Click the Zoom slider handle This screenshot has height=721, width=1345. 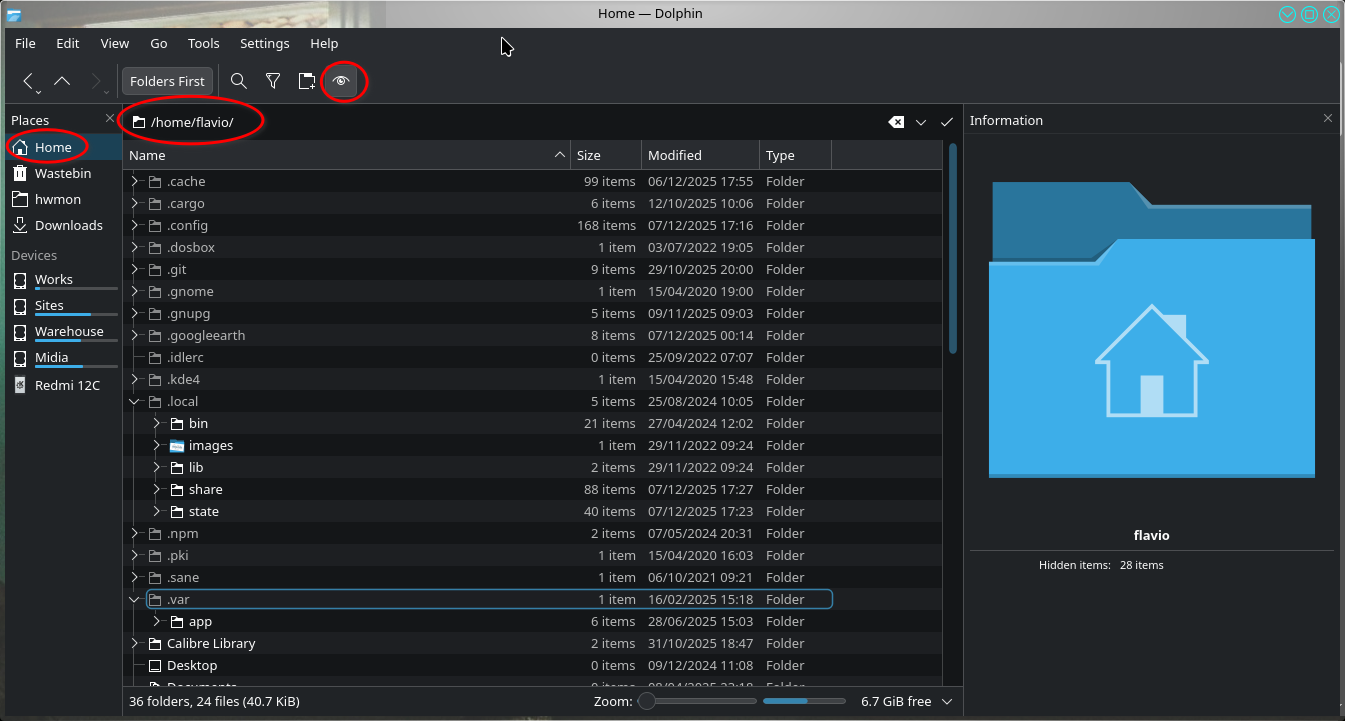click(x=647, y=701)
